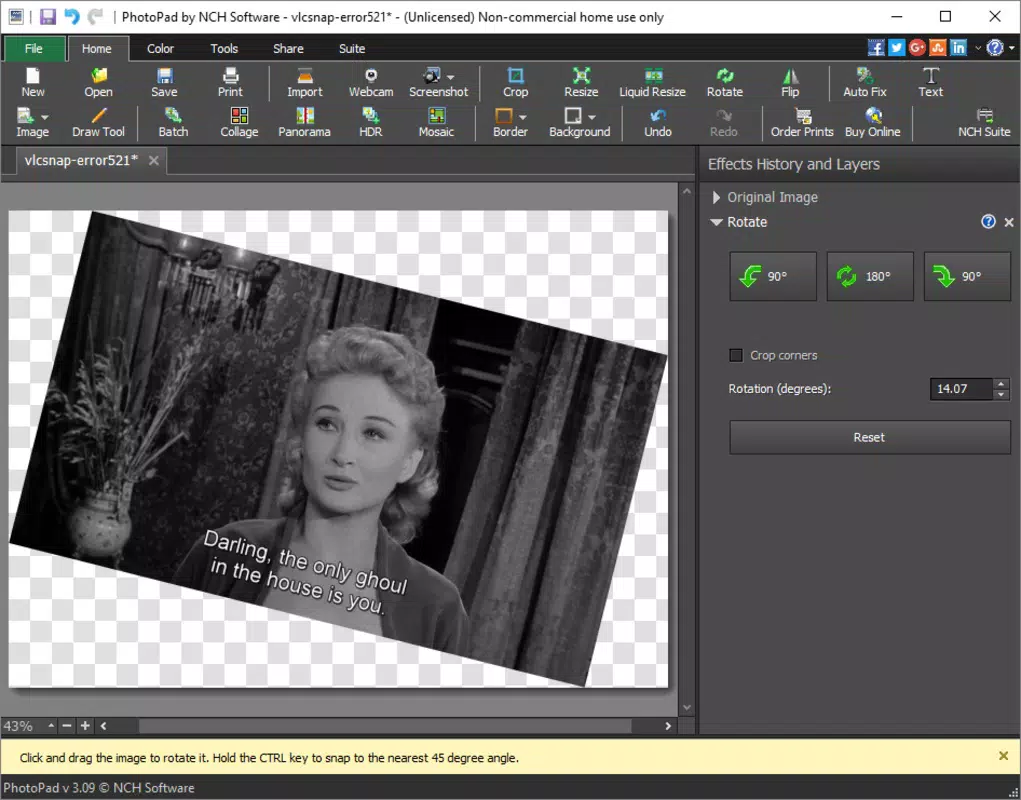This screenshot has height=800, width=1021.
Task: Select the Draw Tool
Action: pyautogui.click(x=98, y=122)
